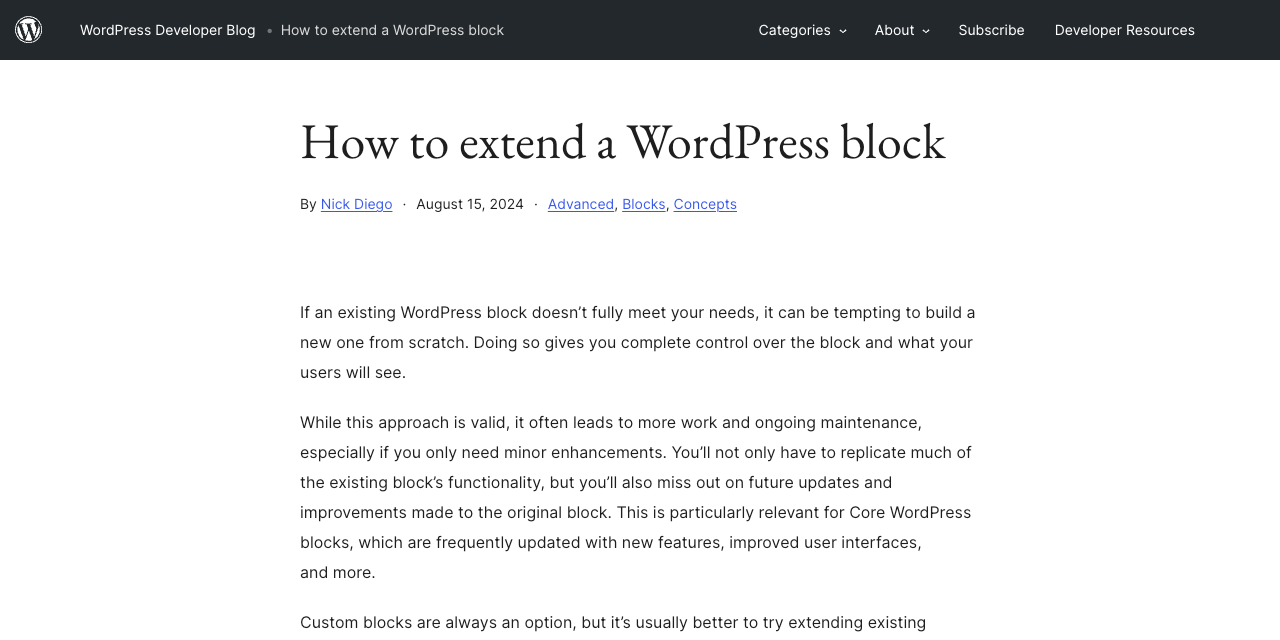Expand the About dropdown chevron
Screen dimensions: 1280x640
[x=926, y=31]
